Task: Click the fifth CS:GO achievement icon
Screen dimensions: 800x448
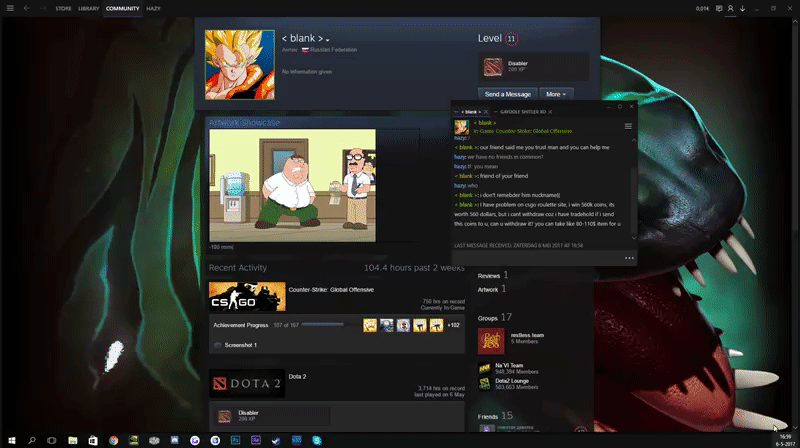Action: coord(436,325)
